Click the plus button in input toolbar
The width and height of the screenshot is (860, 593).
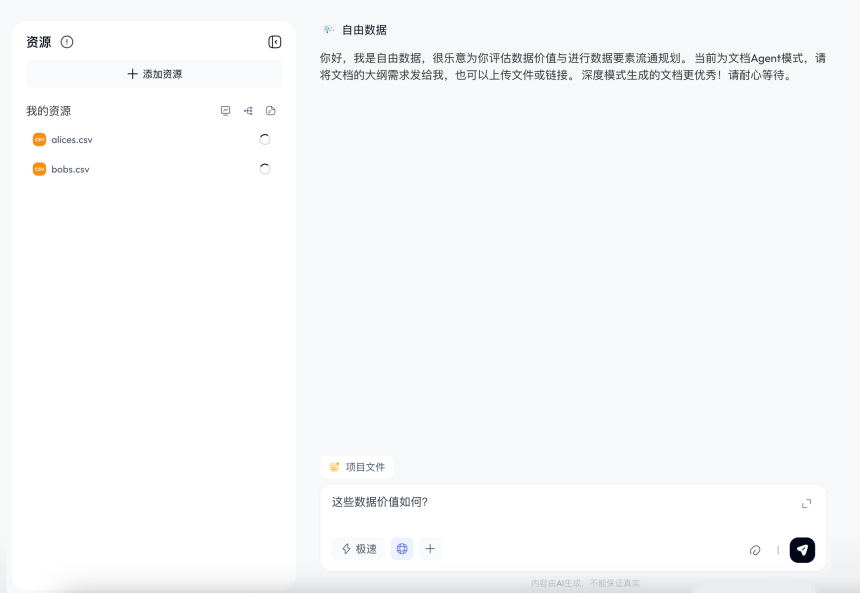[430, 549]
